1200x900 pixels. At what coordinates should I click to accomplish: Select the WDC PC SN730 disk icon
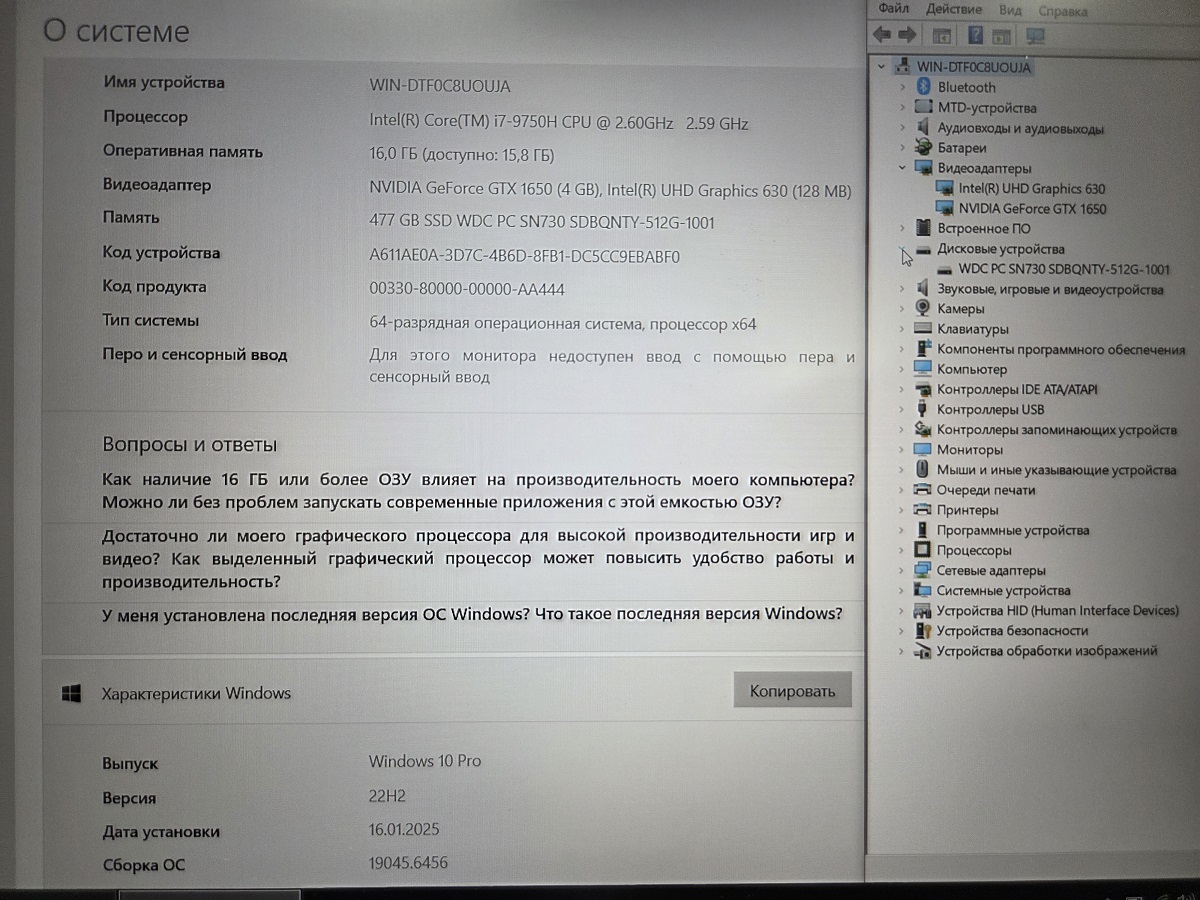944,269
